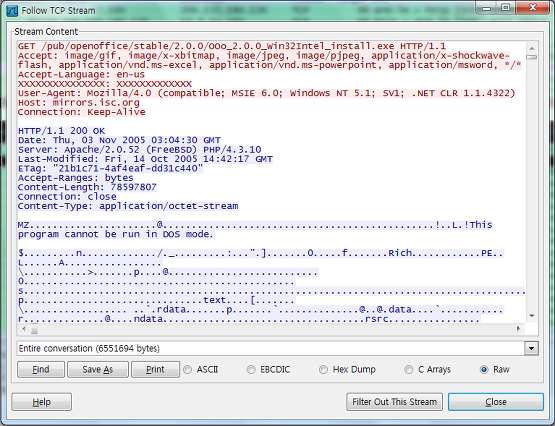Click the Entire conversation combo box
The height and width of the screenshot is (426, 555).
click(x=278, y=349)
